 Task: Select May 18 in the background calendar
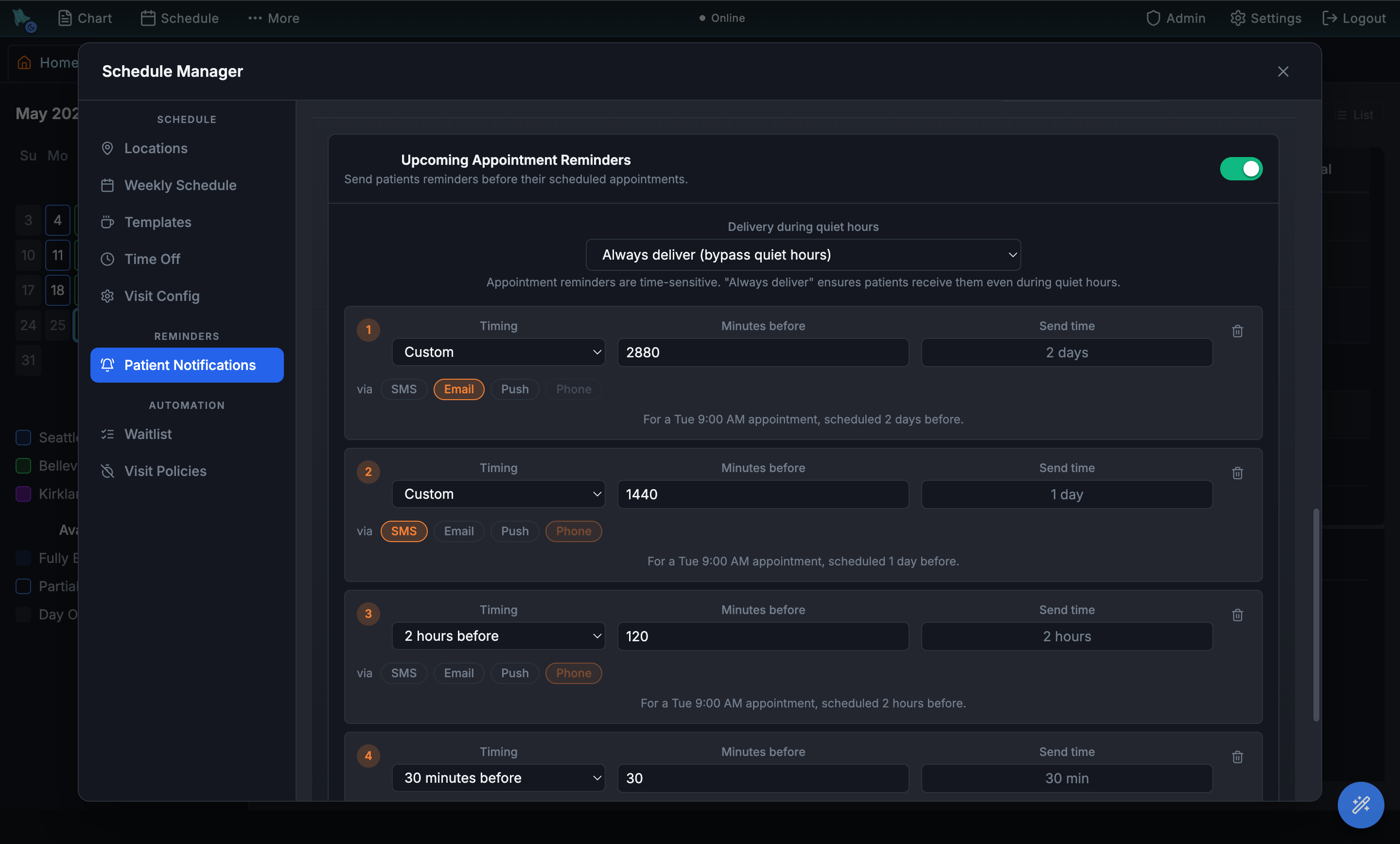point(57,290)
